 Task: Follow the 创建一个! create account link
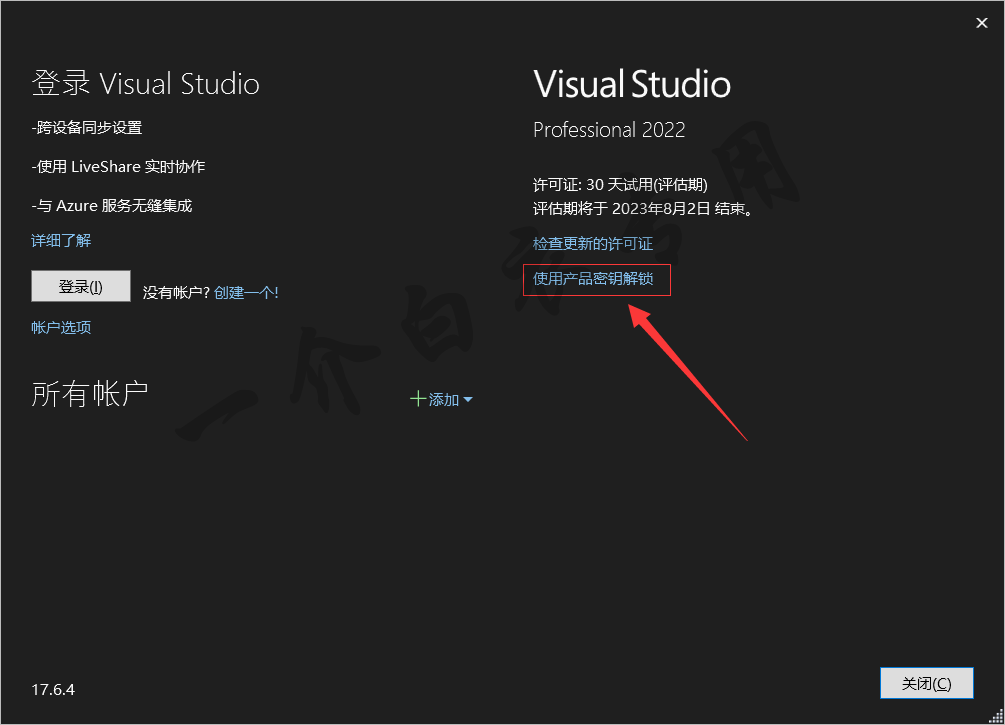245,293
